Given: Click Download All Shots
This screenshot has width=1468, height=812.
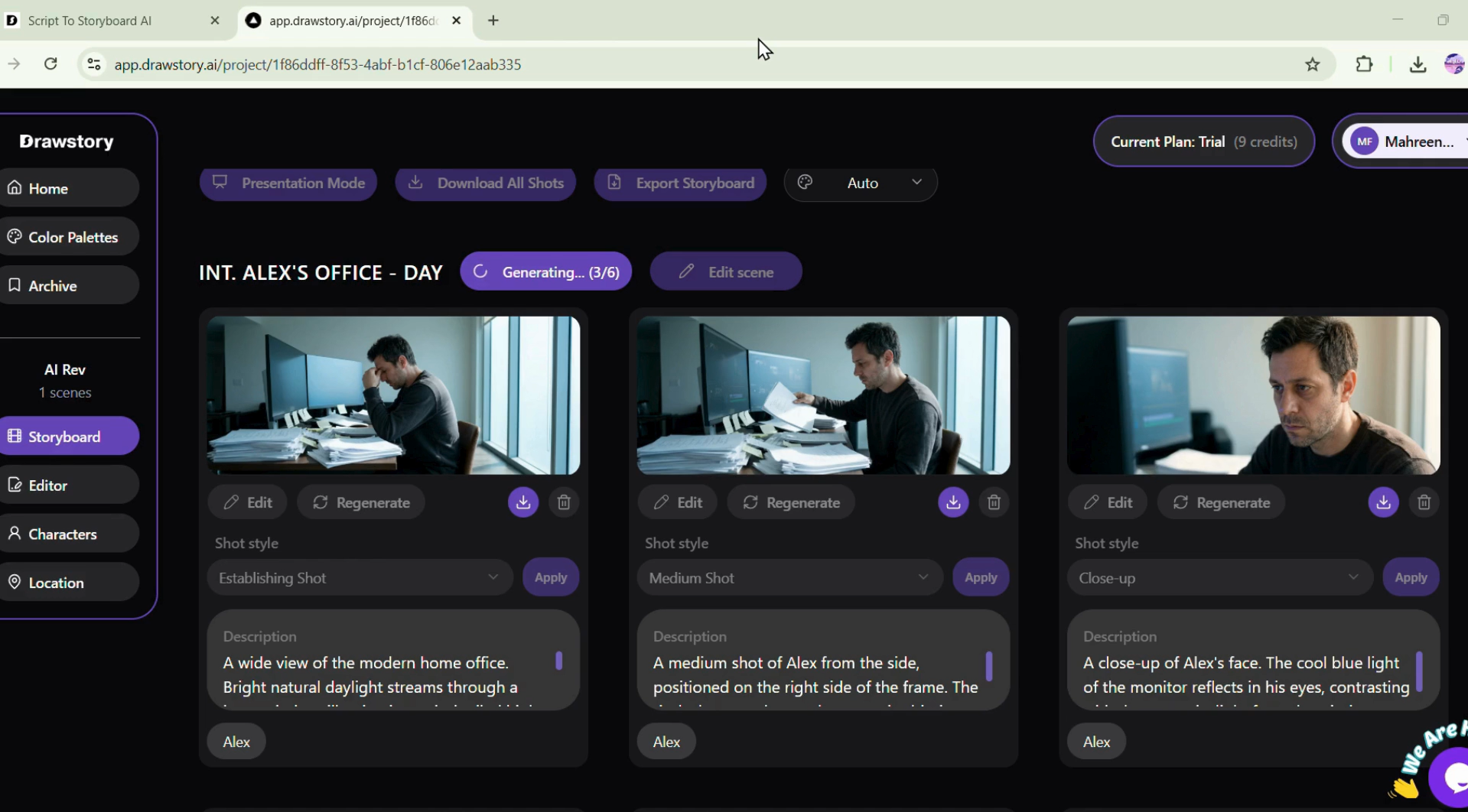Looking at the screenshot, I should click(x=486, y=183).
